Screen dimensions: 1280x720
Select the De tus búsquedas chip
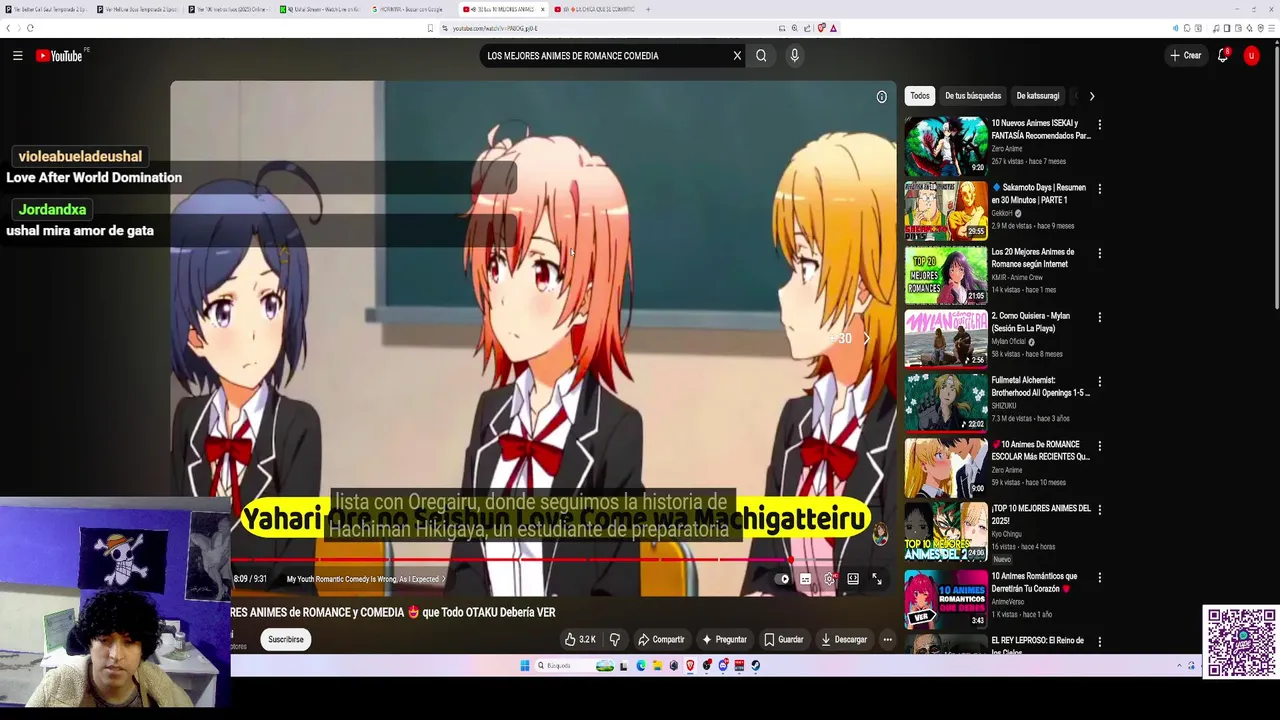point(973,96)
